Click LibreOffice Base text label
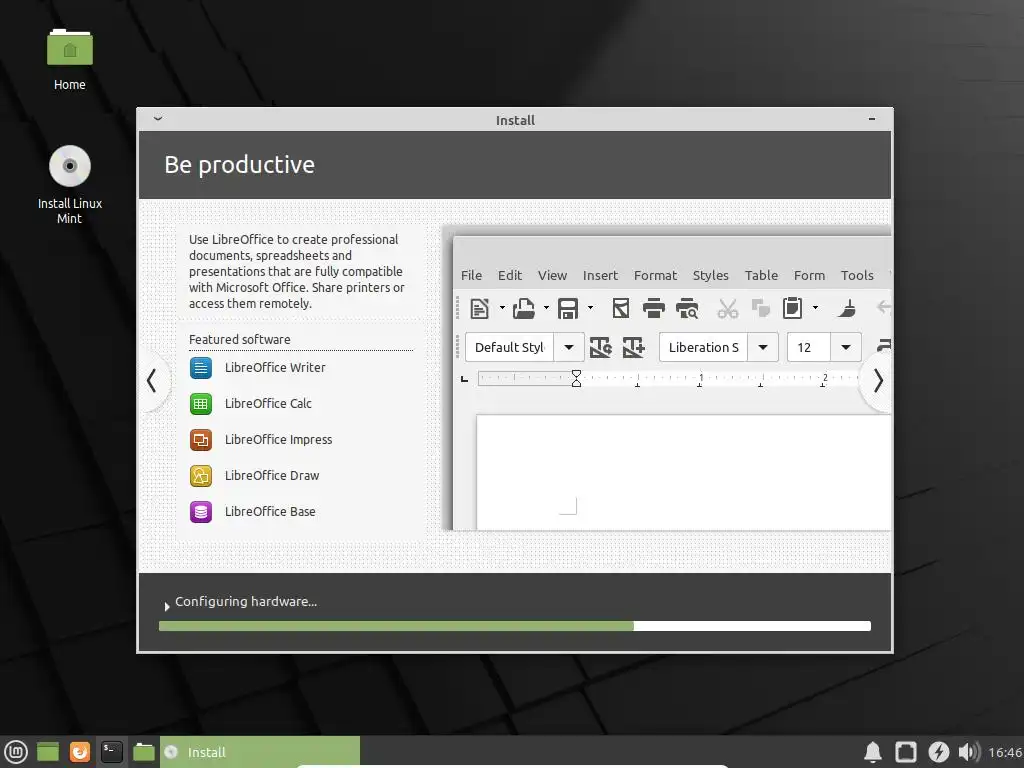Image resolution: width=1024 pixels, height=768 pixels. 270,511
